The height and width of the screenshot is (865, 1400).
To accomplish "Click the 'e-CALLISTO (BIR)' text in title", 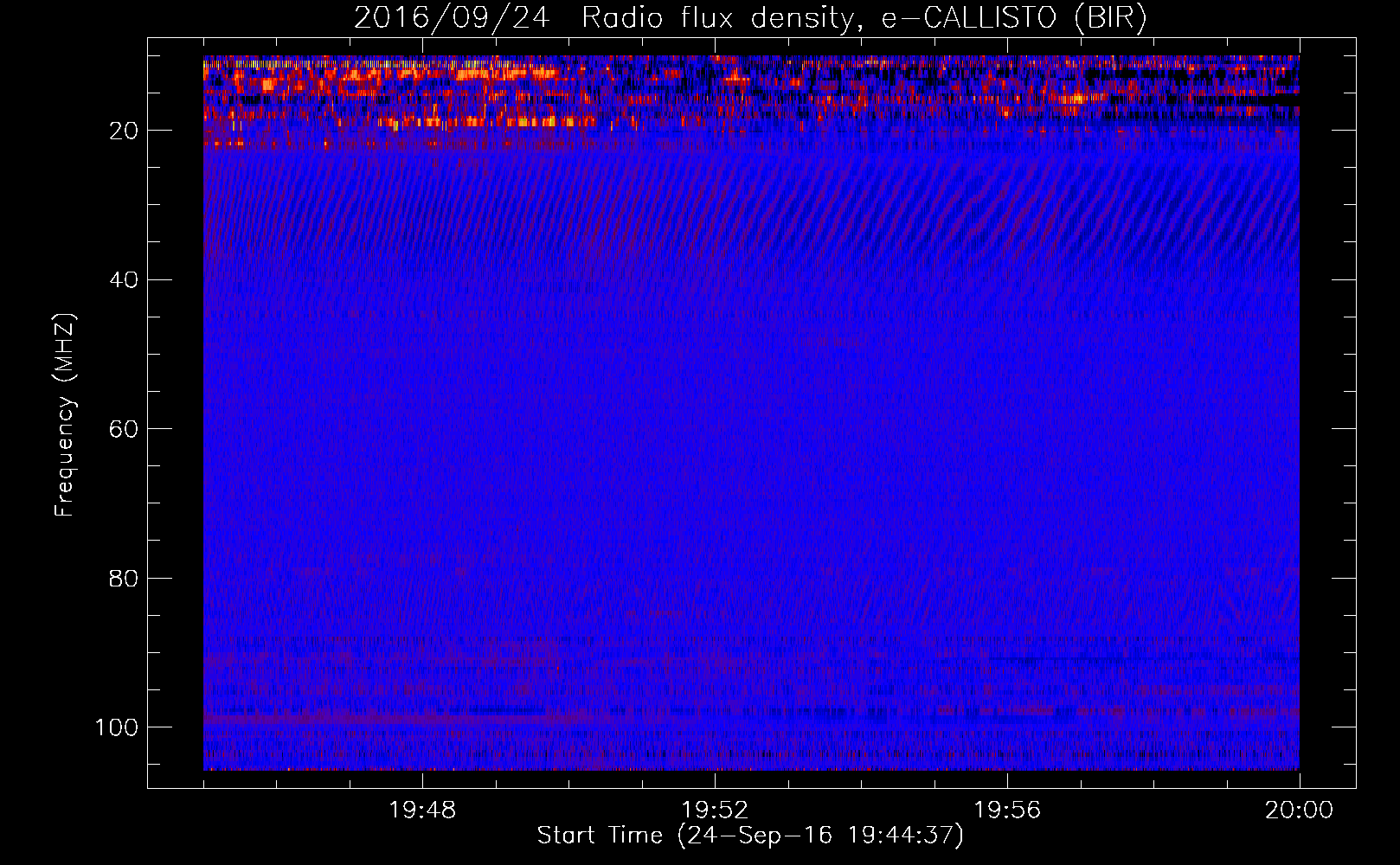I will [x=1014, y=18].
